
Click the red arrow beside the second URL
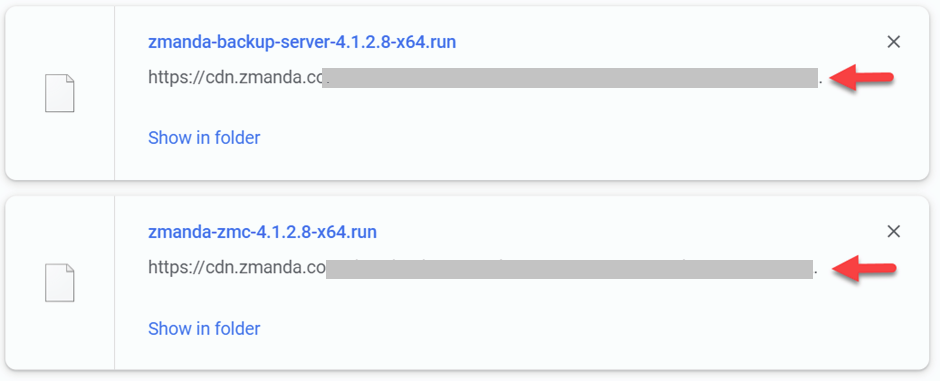coord(863,268)
